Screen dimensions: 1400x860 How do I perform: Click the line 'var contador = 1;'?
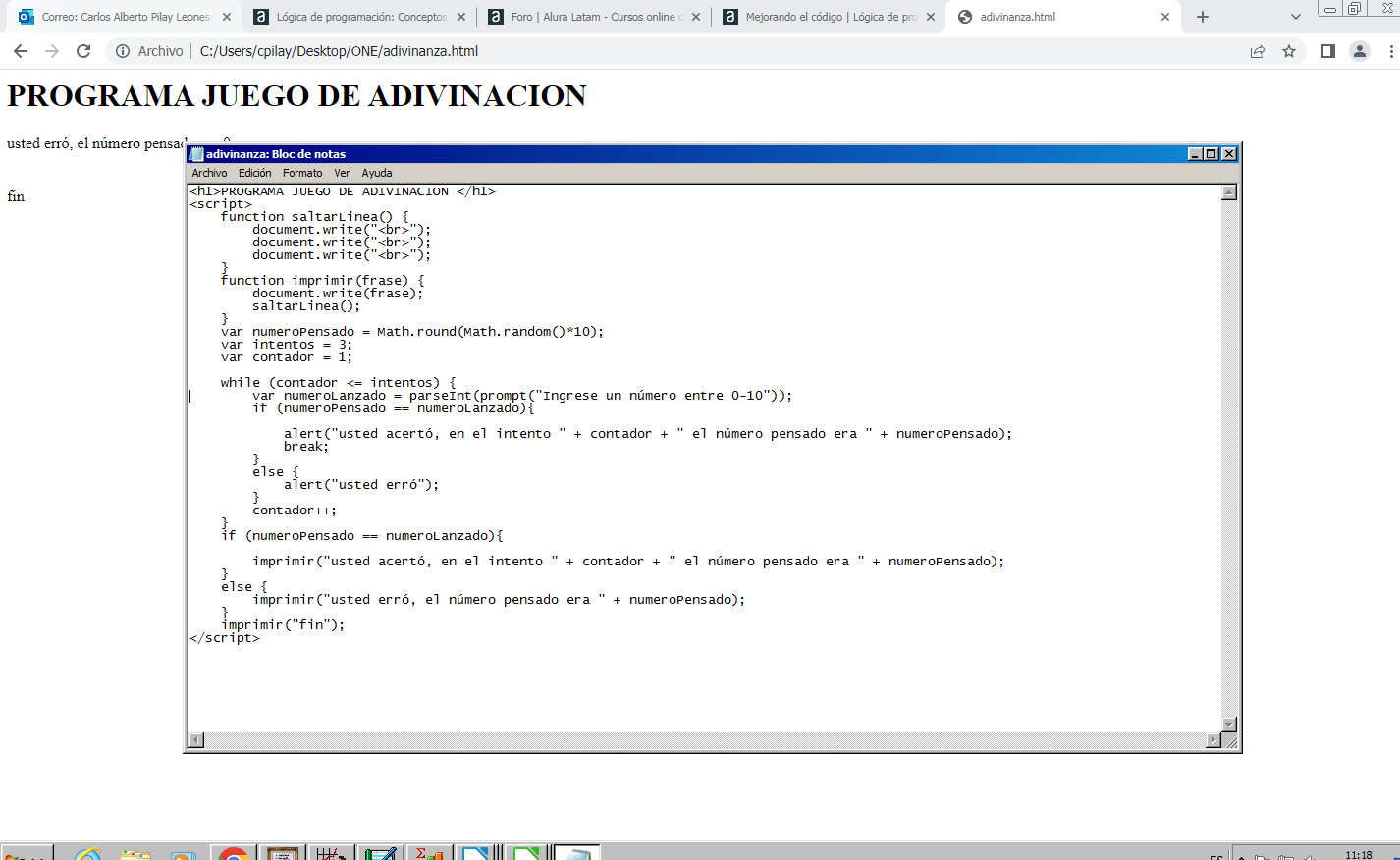(x=287, y=357)
